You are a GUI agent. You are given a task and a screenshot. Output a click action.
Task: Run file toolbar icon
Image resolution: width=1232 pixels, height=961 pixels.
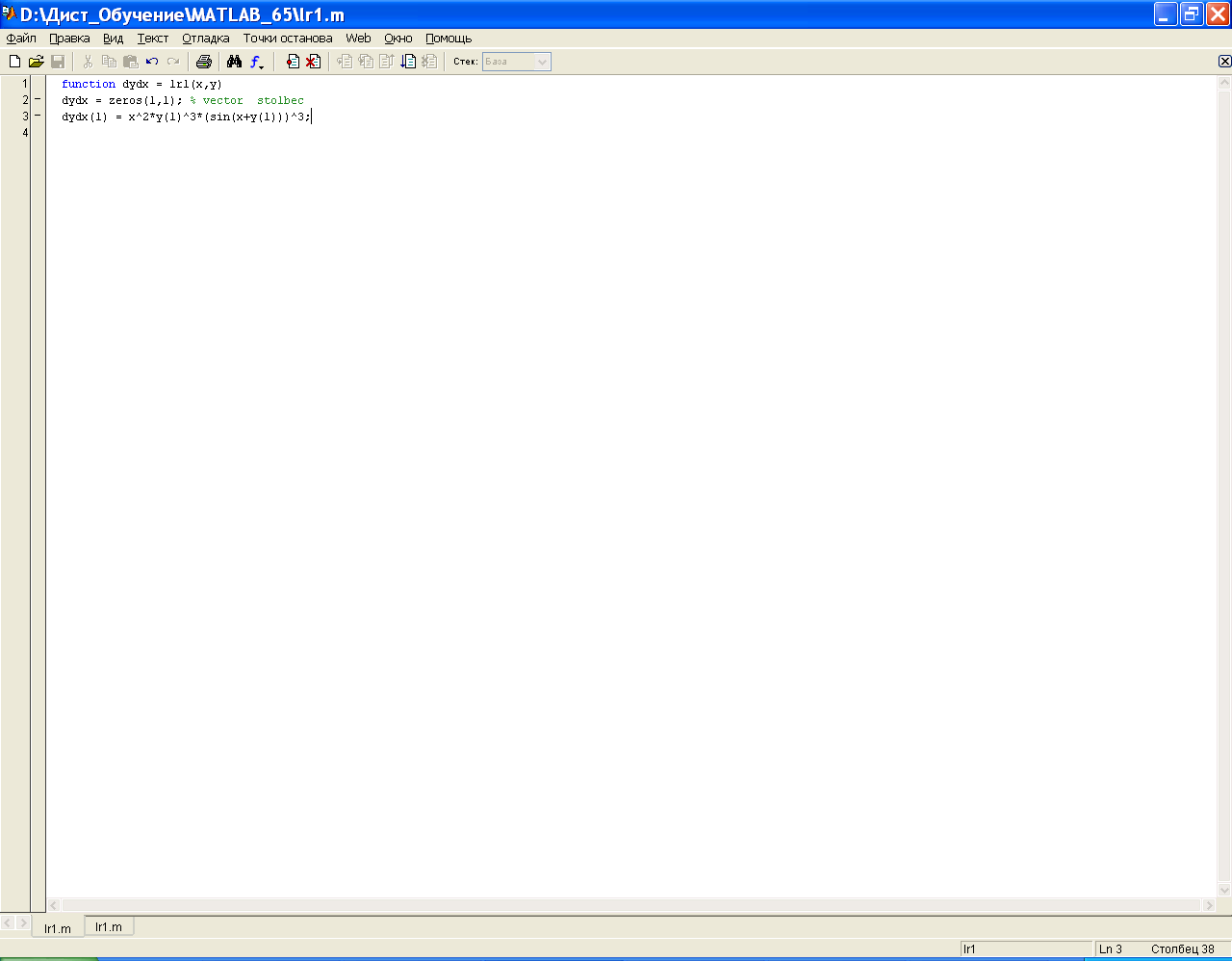(408, 62)
